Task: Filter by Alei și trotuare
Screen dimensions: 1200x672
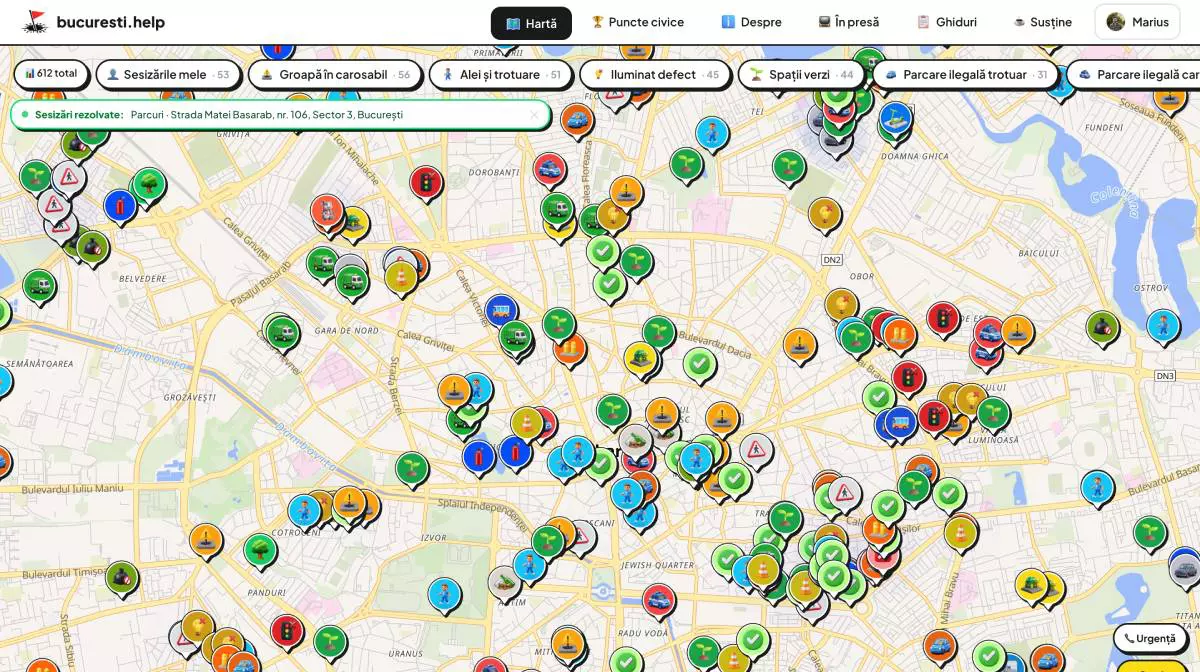Action: pos(501,75)
